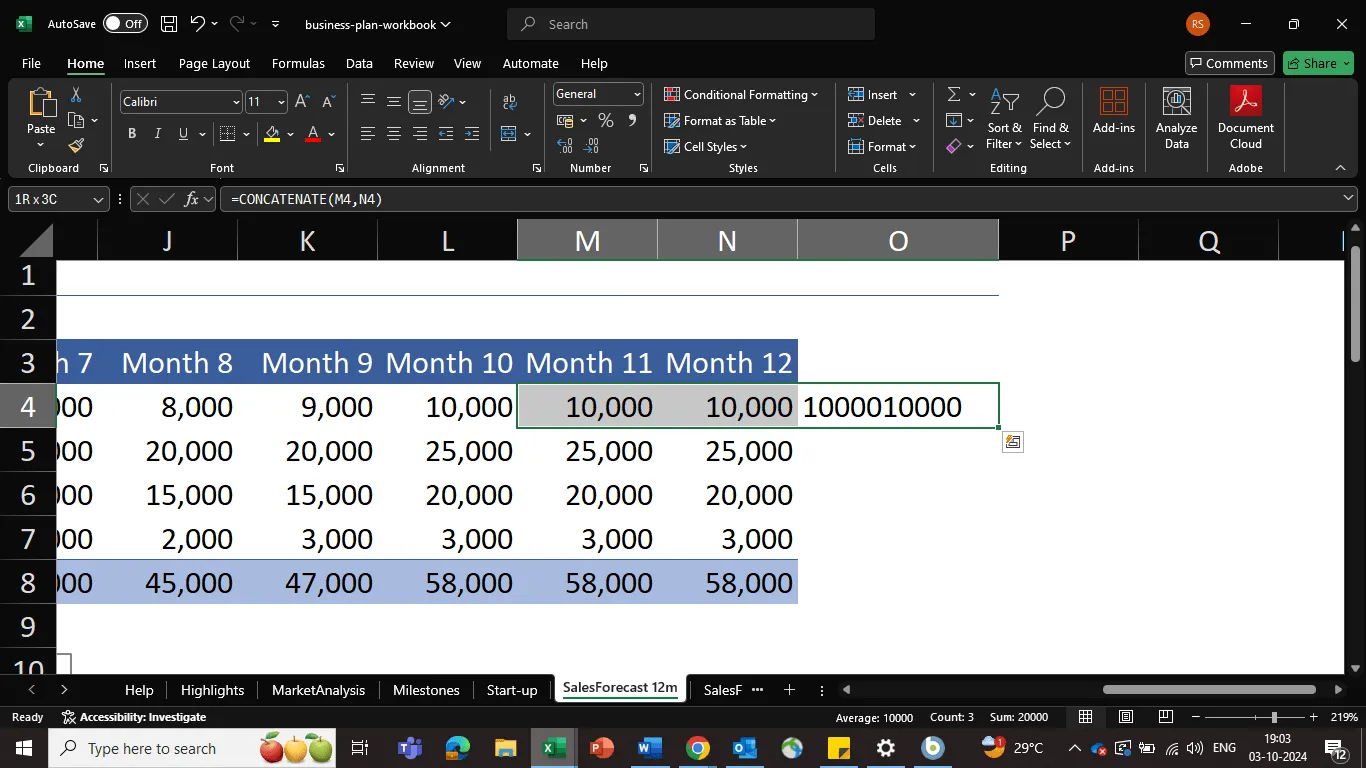Switch to Page Break Preview icon
Screen dimensions: 1366x768
coord(1165,717)
